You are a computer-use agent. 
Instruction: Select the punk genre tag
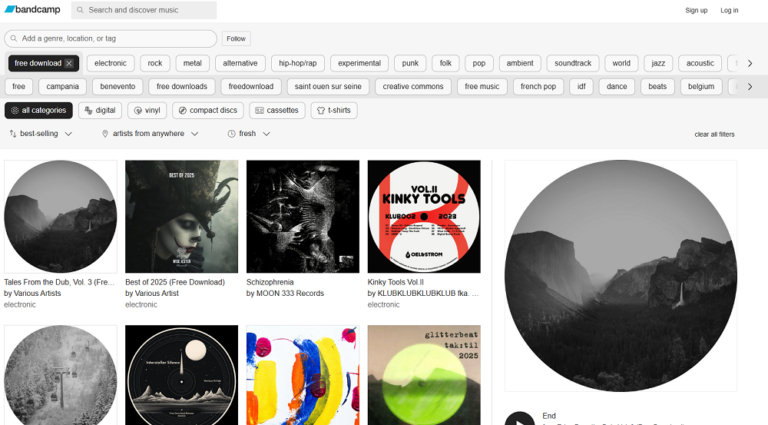click(410, 63)
